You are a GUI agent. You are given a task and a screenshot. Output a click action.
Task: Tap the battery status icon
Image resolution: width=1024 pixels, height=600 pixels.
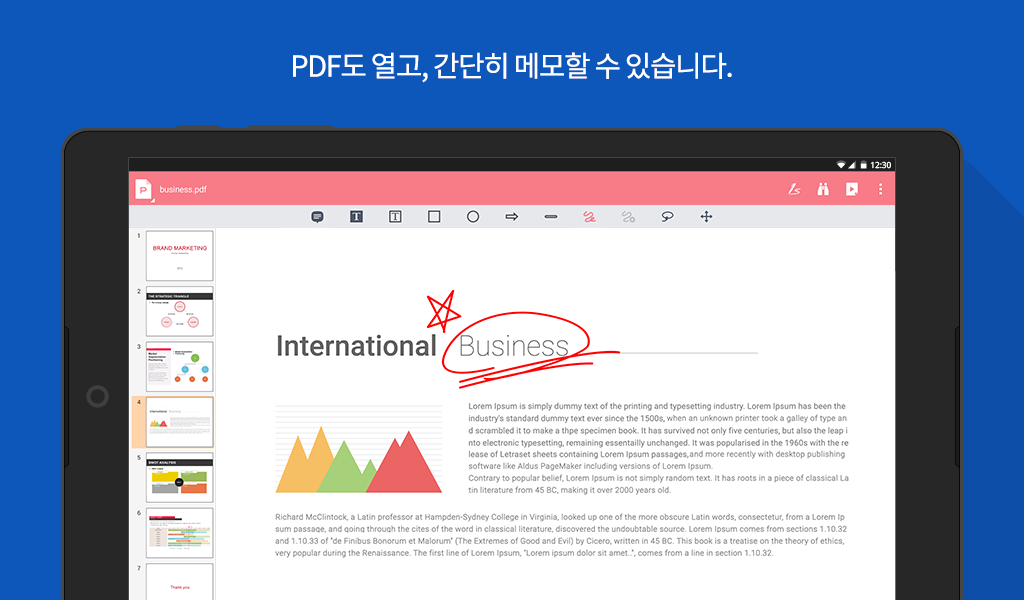point(863,165)
